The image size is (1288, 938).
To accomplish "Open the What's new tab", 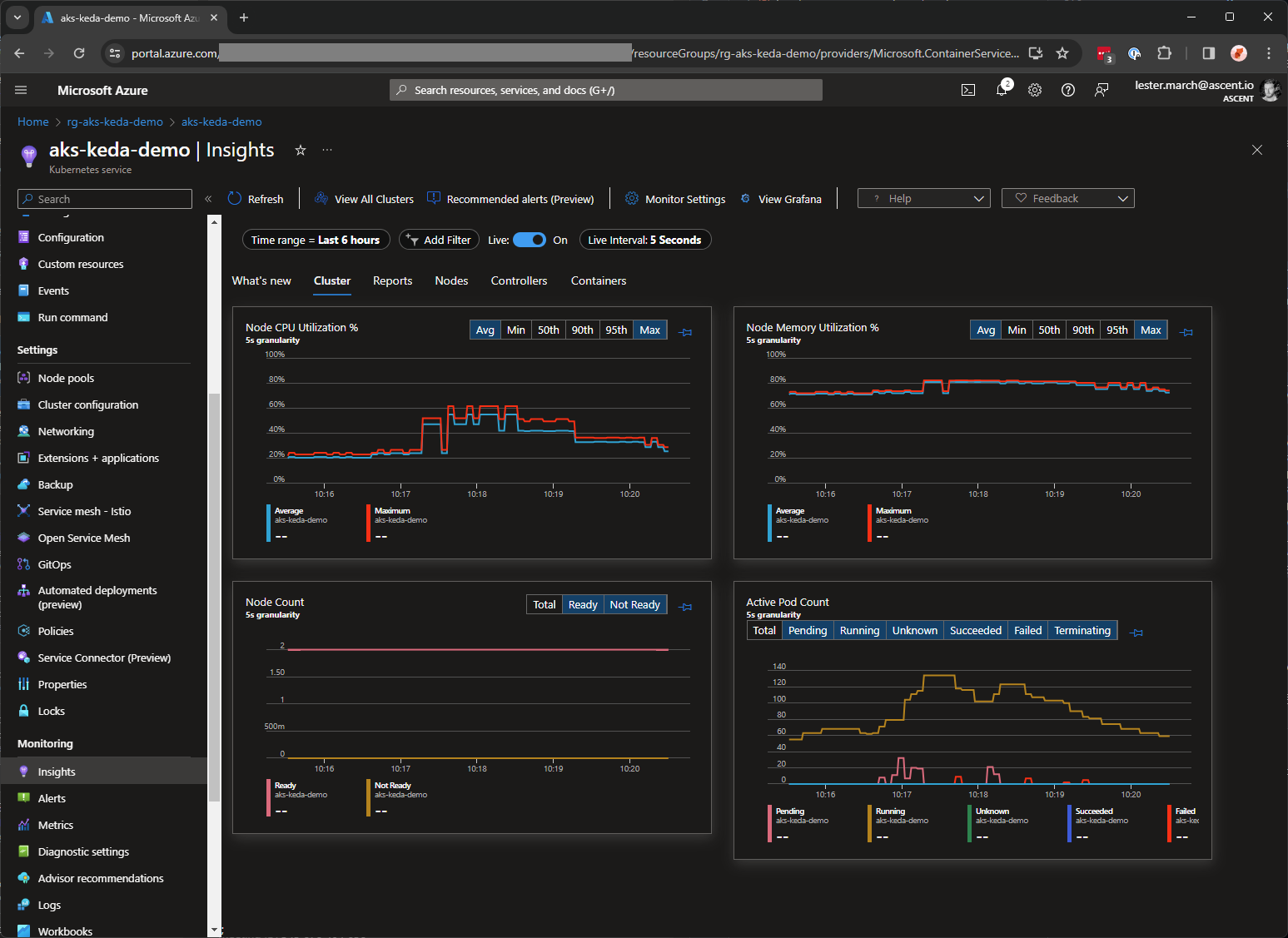I will pyautogui.click(x=261, y=280).
